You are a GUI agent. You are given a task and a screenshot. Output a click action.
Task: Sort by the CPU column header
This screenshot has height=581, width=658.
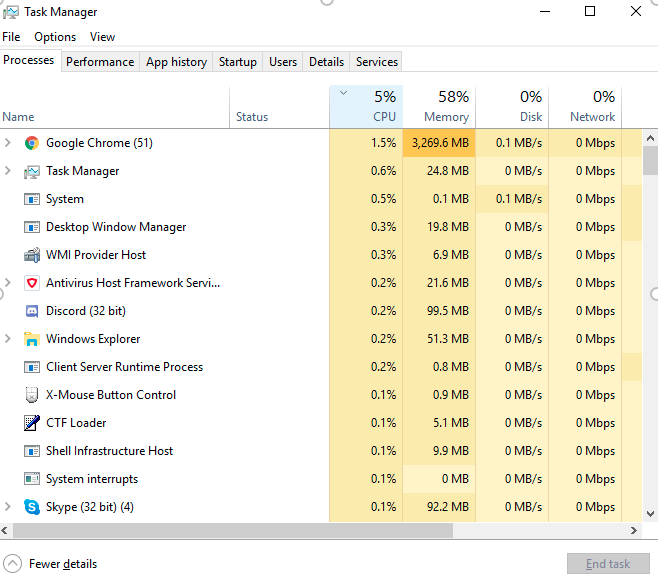click(366, 107)
